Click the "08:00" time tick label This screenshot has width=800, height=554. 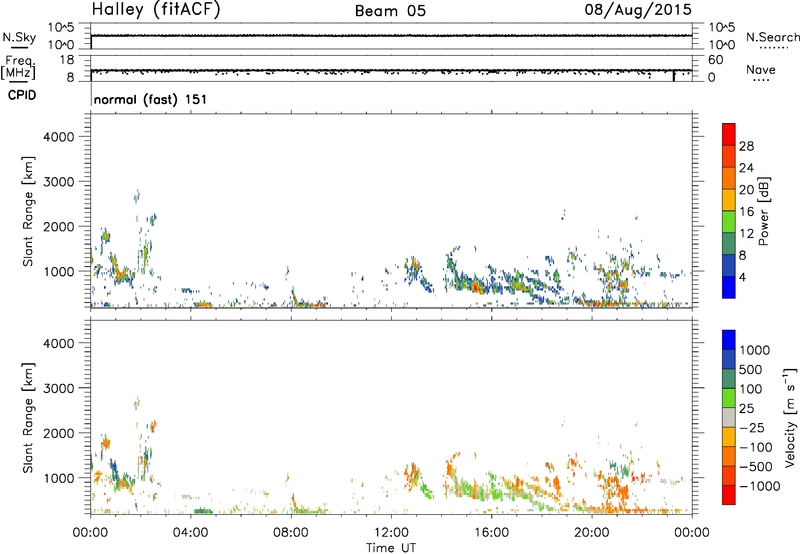click(x=291, y=533)
